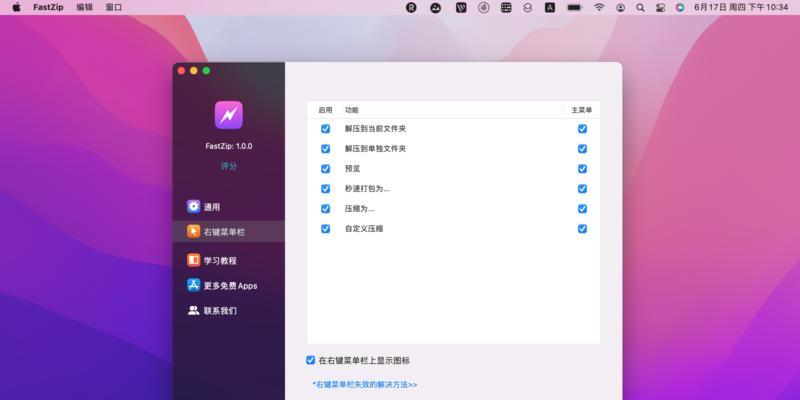Click the Siri icon in menu bar
Screen dimensions: 800x400
pyautogui.click(x=680, y=8)
